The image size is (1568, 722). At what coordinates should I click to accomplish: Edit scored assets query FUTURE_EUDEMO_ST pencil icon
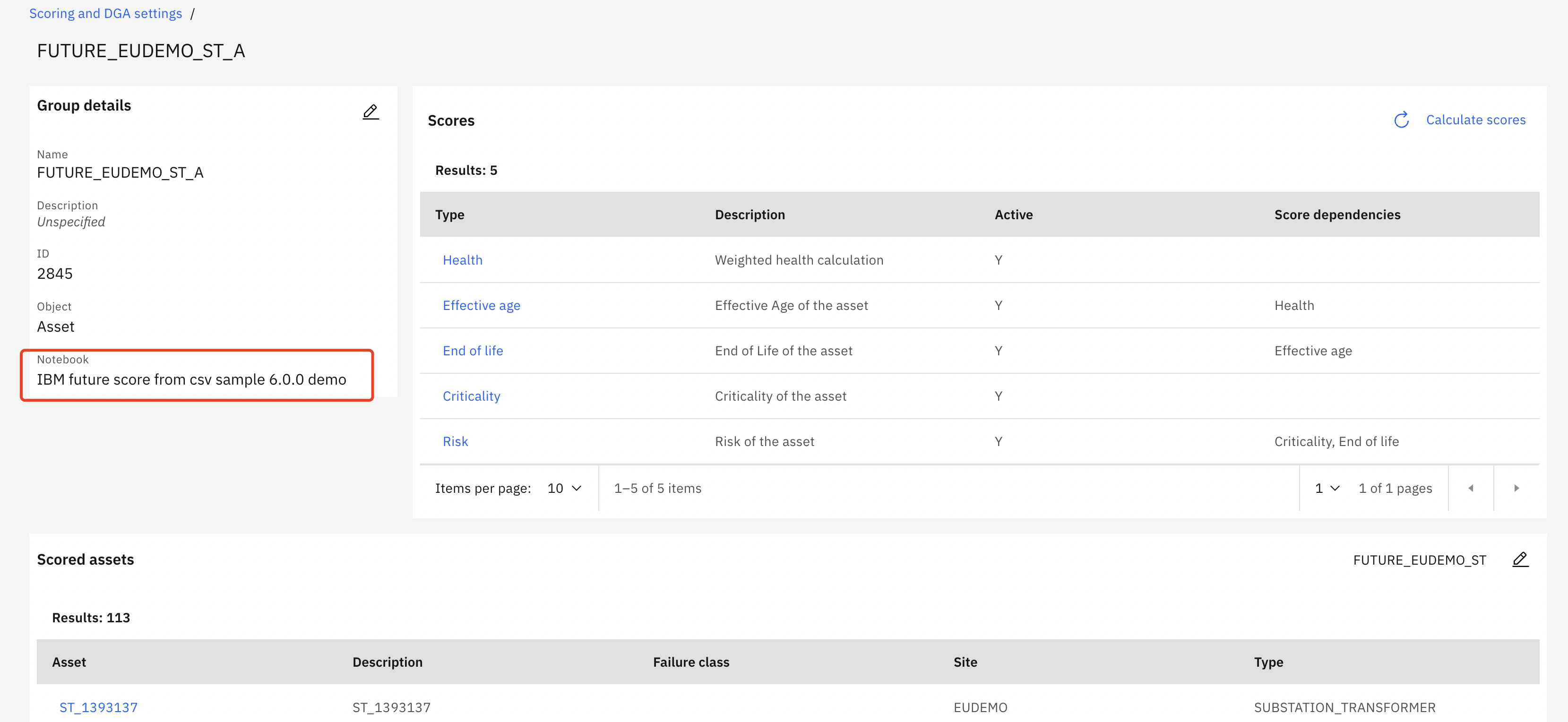(1520, 559)
